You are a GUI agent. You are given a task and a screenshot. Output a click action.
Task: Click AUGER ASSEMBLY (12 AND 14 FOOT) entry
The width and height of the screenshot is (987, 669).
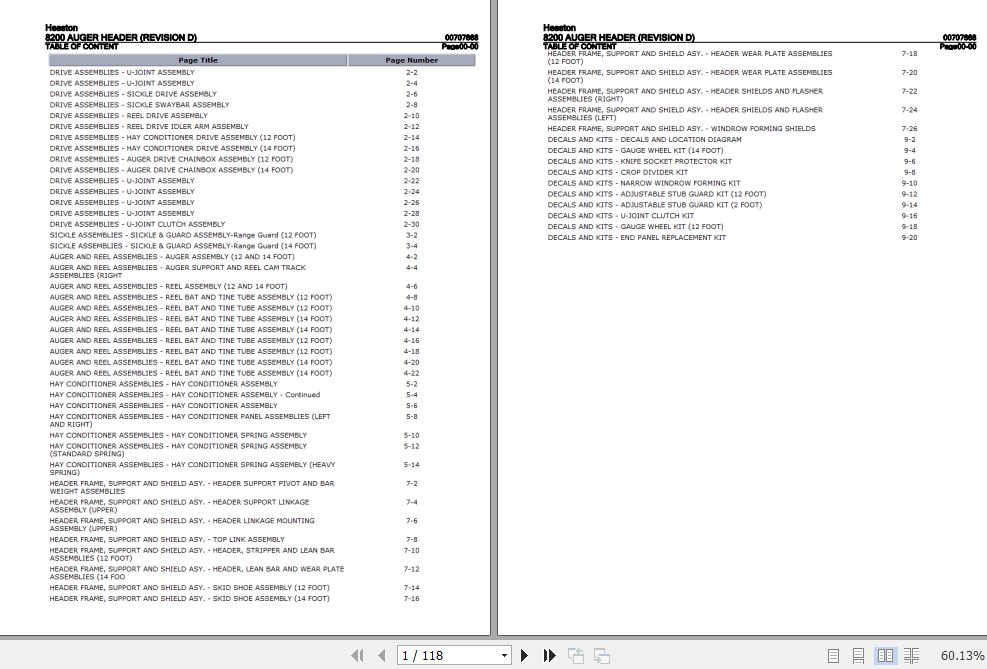(172, 256)
